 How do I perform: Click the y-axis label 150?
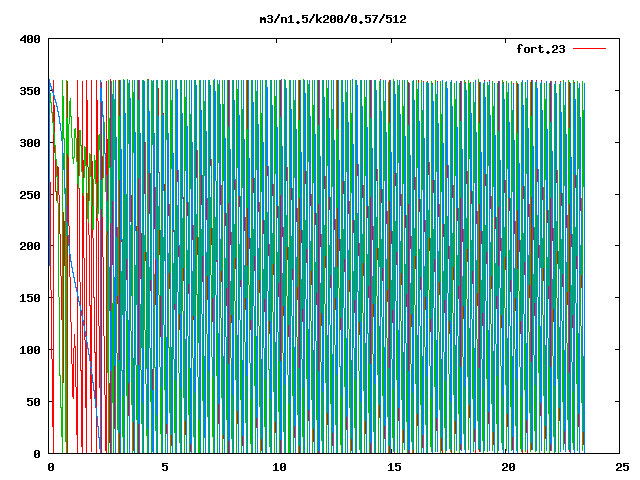tap(30, 298)
